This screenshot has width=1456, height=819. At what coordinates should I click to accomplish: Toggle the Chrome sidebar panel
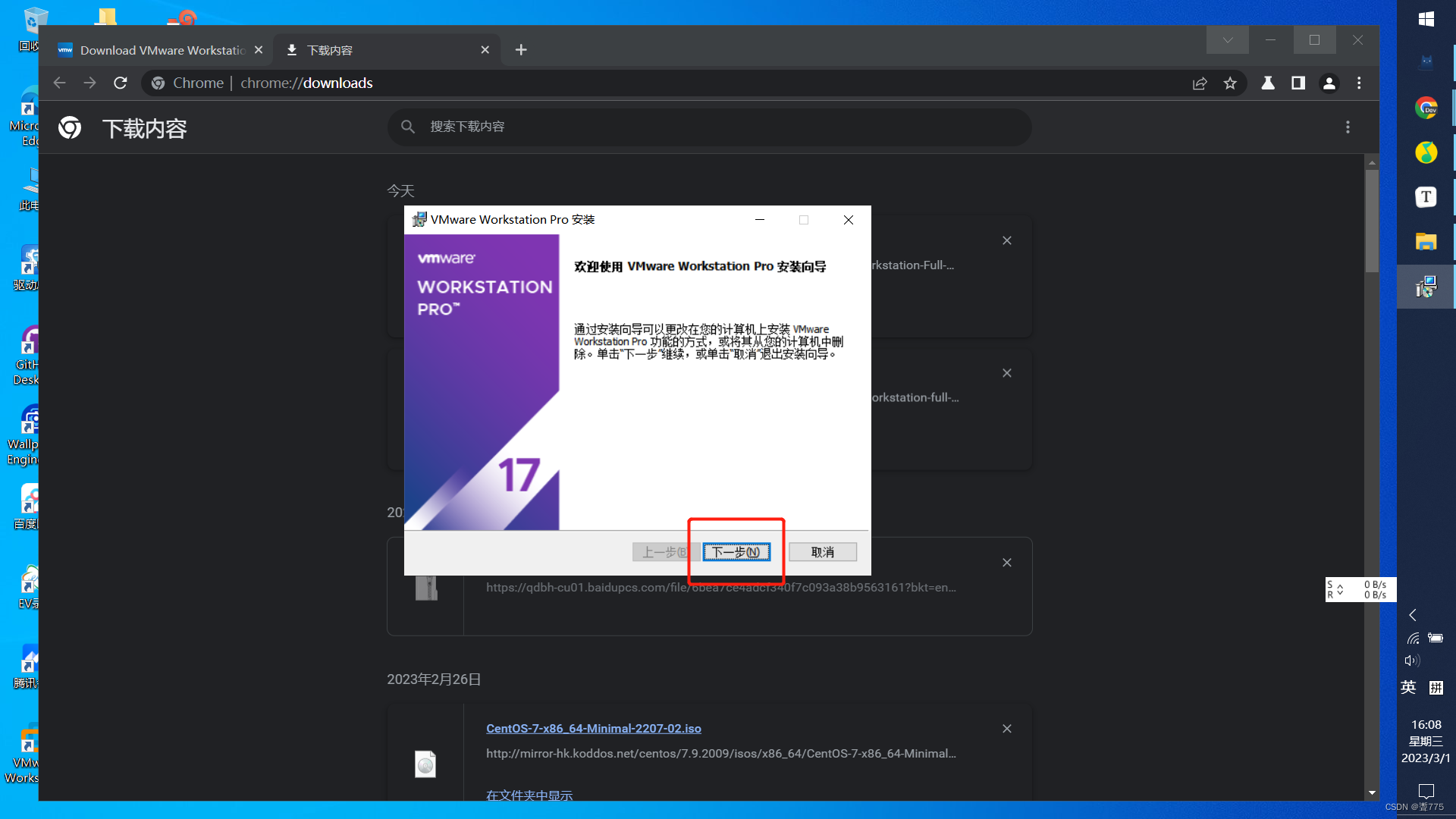[1297, 82]
